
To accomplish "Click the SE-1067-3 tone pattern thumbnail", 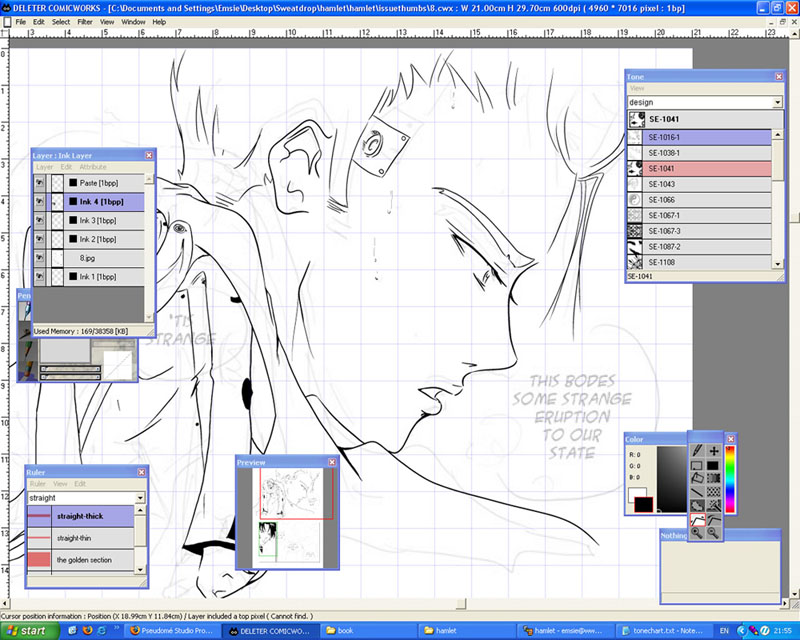I will (635, 231).
